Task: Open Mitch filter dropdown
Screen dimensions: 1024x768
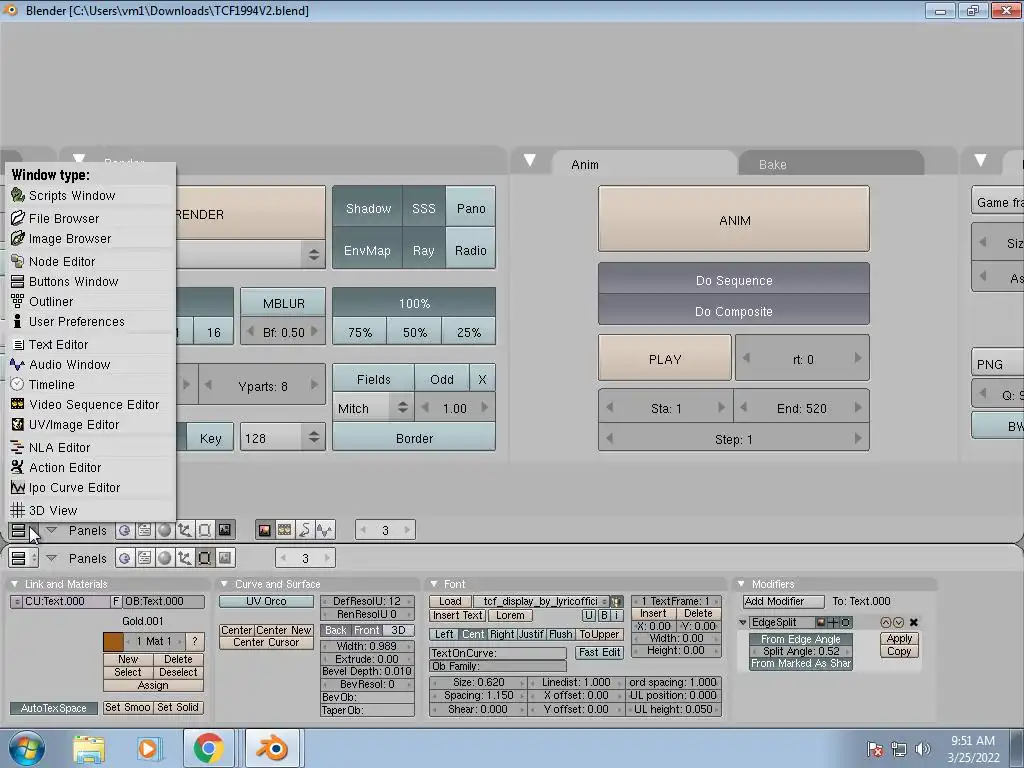Action: click(373, 408)
